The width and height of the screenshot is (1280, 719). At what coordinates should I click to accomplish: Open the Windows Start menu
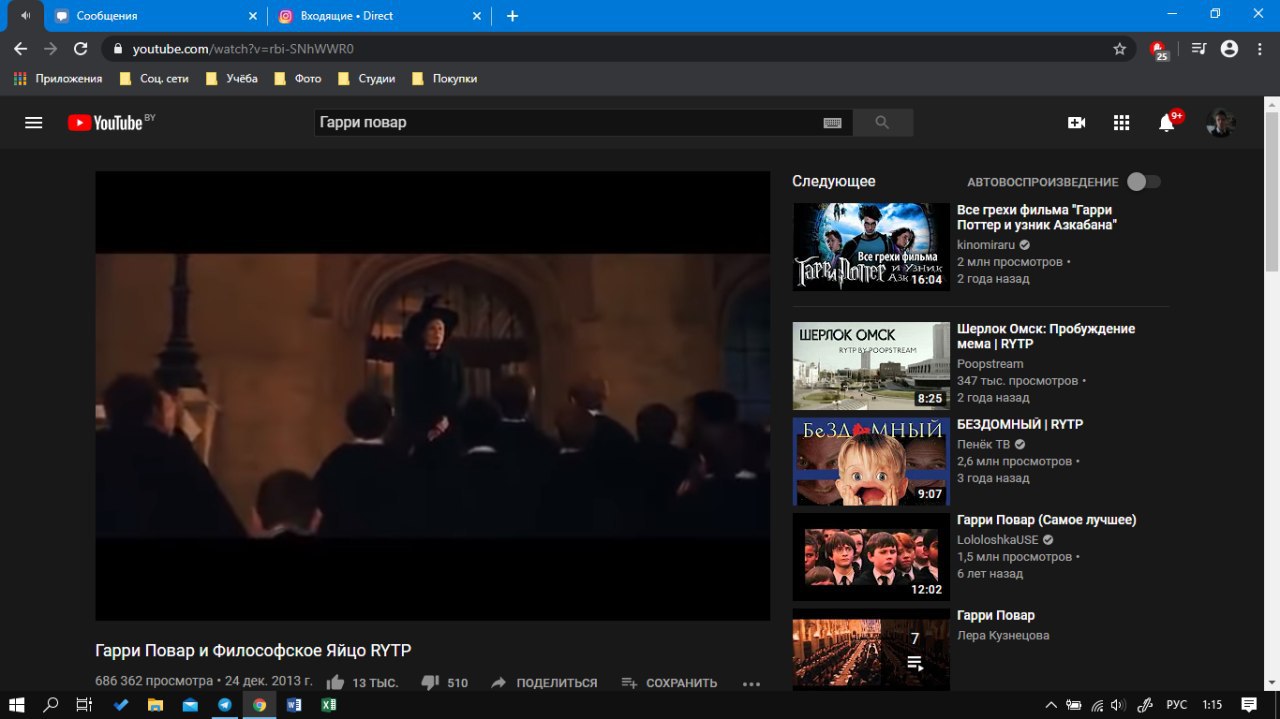[x=17, y=704]
